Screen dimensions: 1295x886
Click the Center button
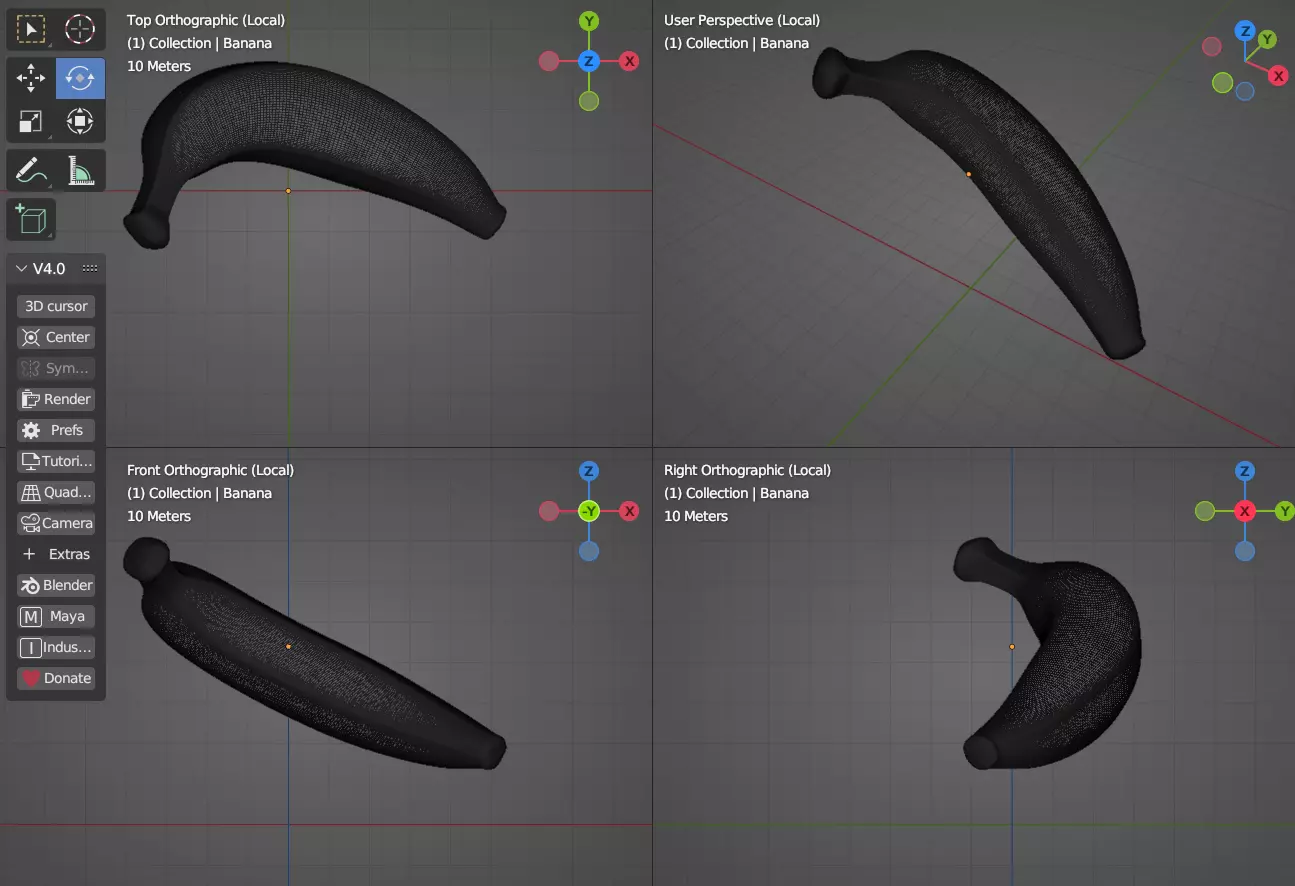(x=56, y=337)
